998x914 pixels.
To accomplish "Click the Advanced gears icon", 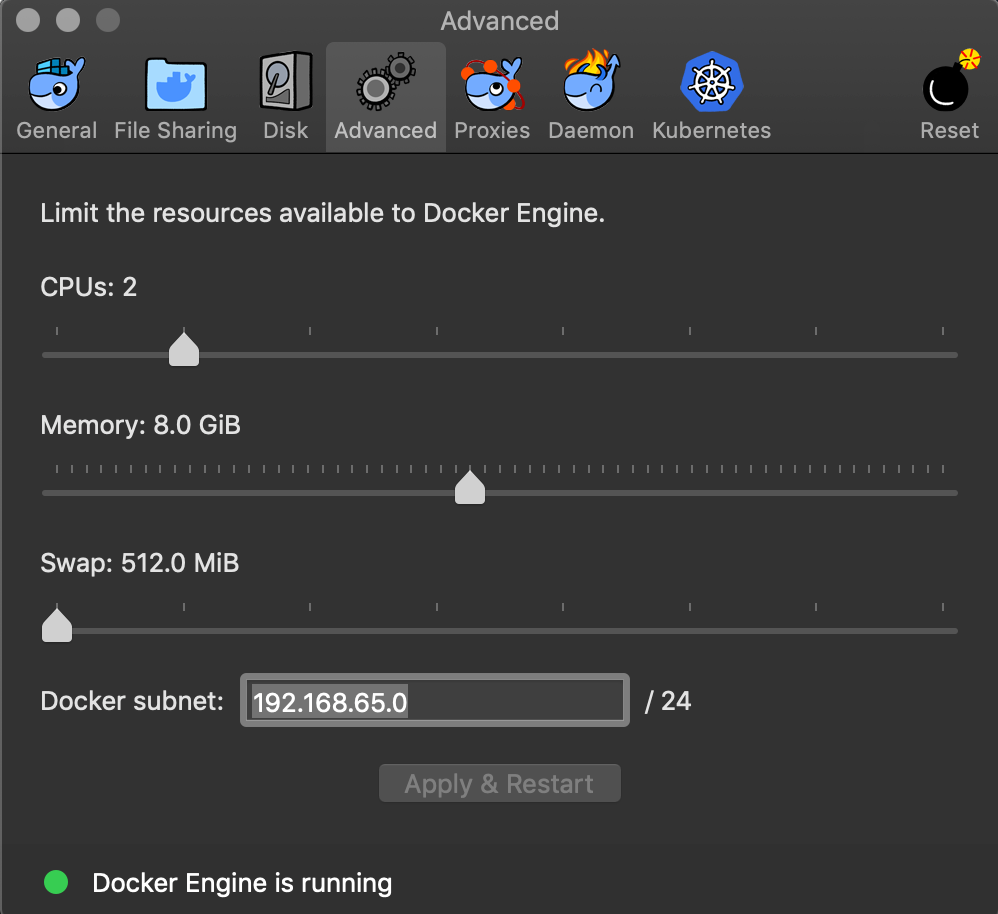I will point(386,81).
